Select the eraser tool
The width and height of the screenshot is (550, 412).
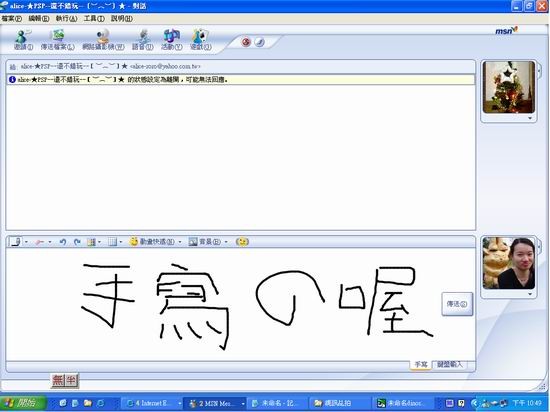coord(39,242)
